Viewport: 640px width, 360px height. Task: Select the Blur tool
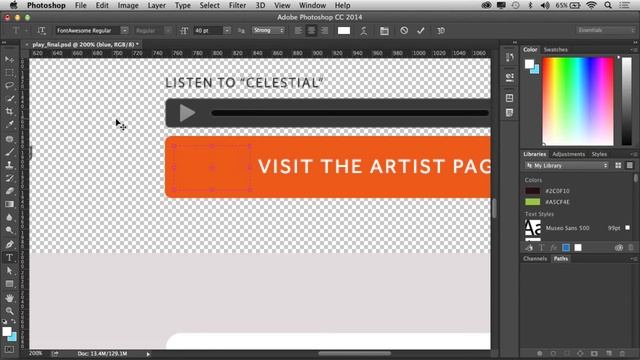pyautogui.click(x=9, y=217)
